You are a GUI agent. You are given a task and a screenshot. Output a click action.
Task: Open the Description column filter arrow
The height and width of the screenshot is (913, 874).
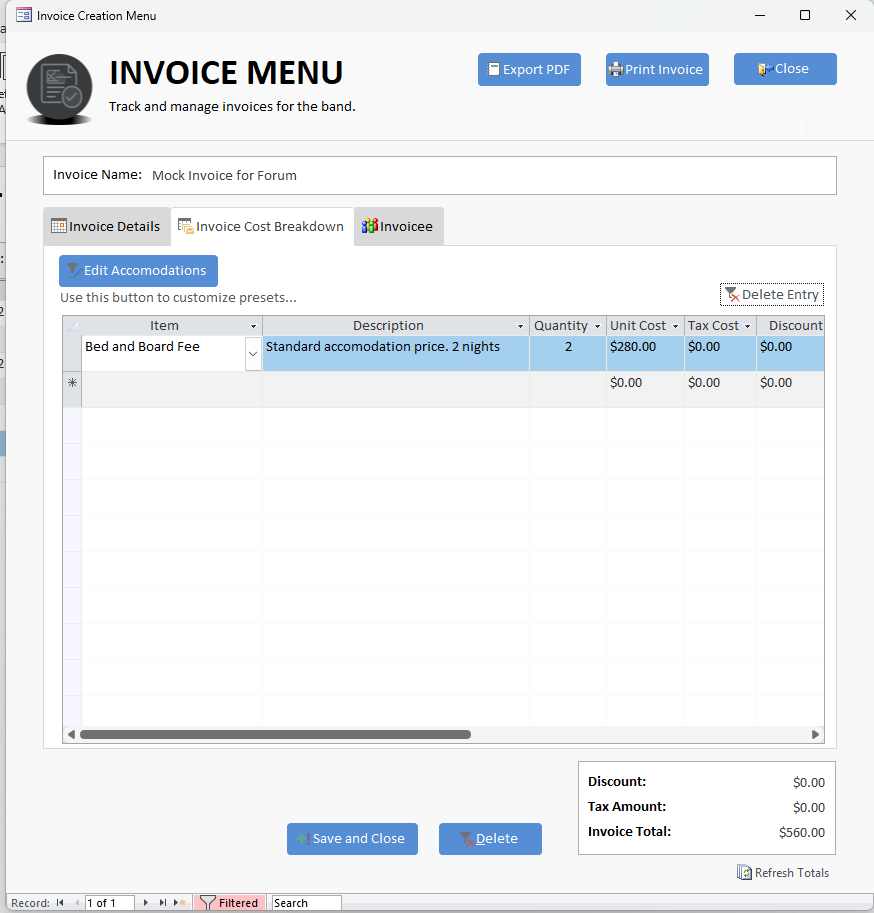click(521, 326)
